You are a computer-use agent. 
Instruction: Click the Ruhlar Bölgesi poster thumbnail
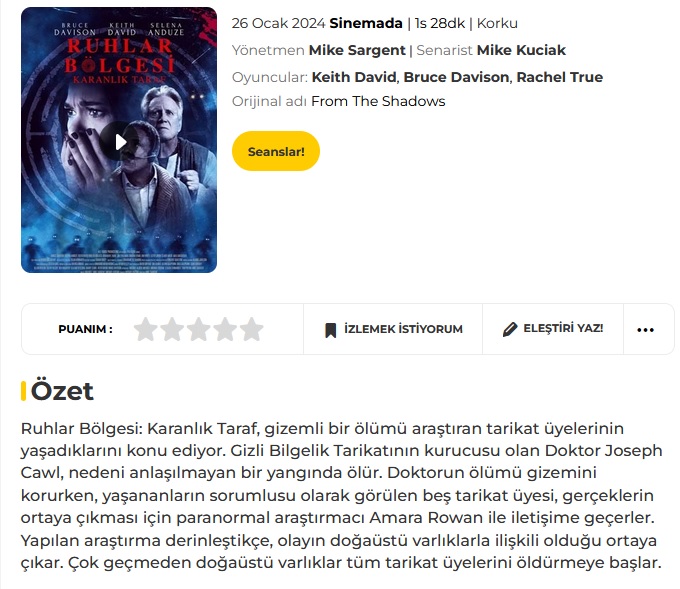[x=119, y=140]
